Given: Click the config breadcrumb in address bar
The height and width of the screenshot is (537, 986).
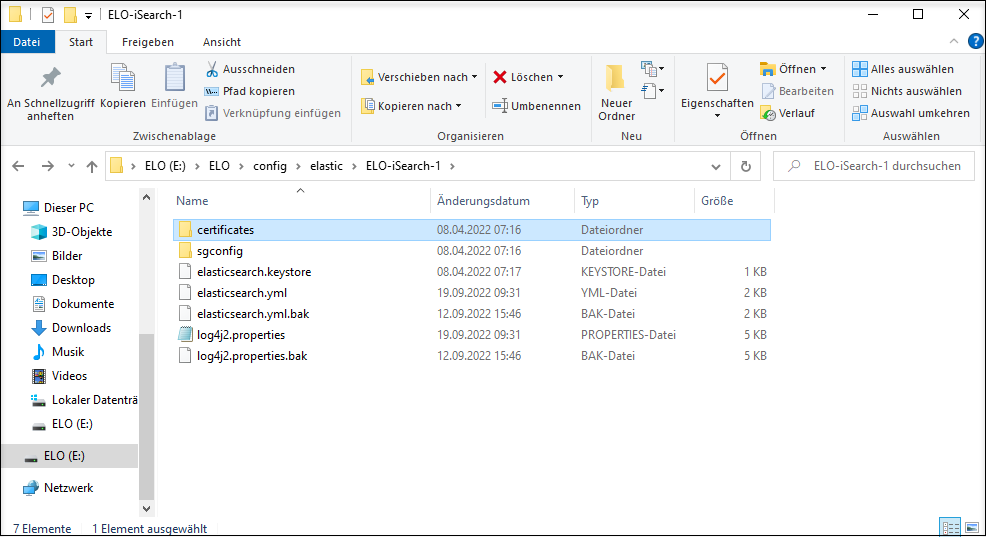Looking at the screenshot, I should click(x=270, y=166).
